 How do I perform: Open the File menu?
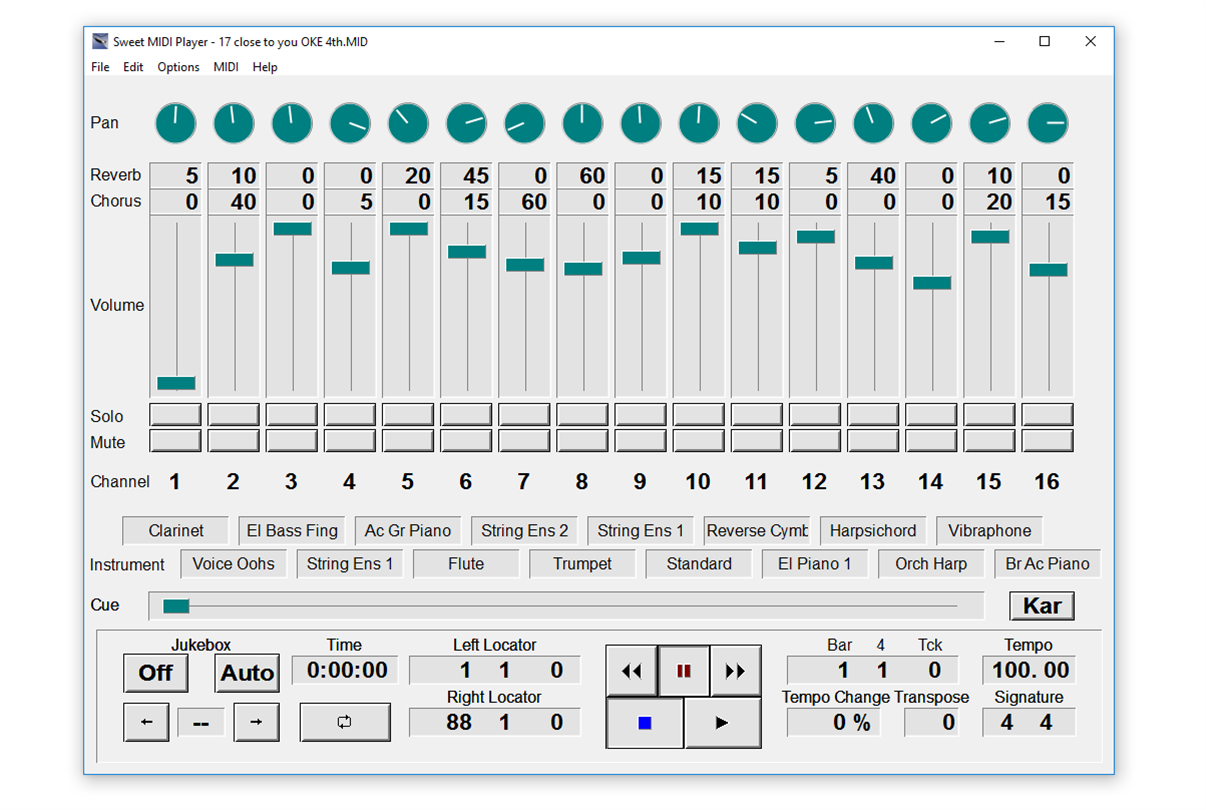(100, 67)
